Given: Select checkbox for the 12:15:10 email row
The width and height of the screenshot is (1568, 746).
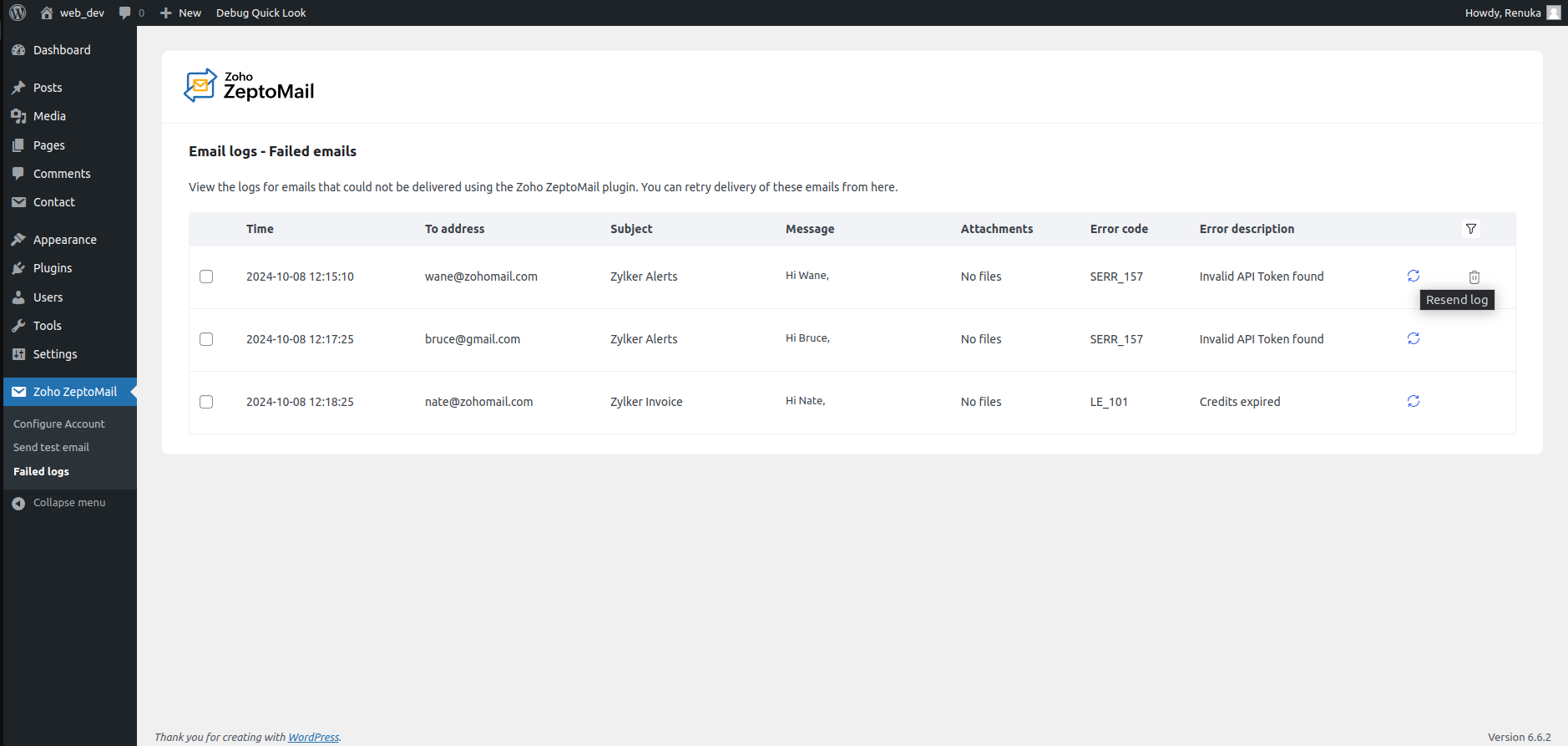Looking at the screenshot, I should tap(206, 277).
